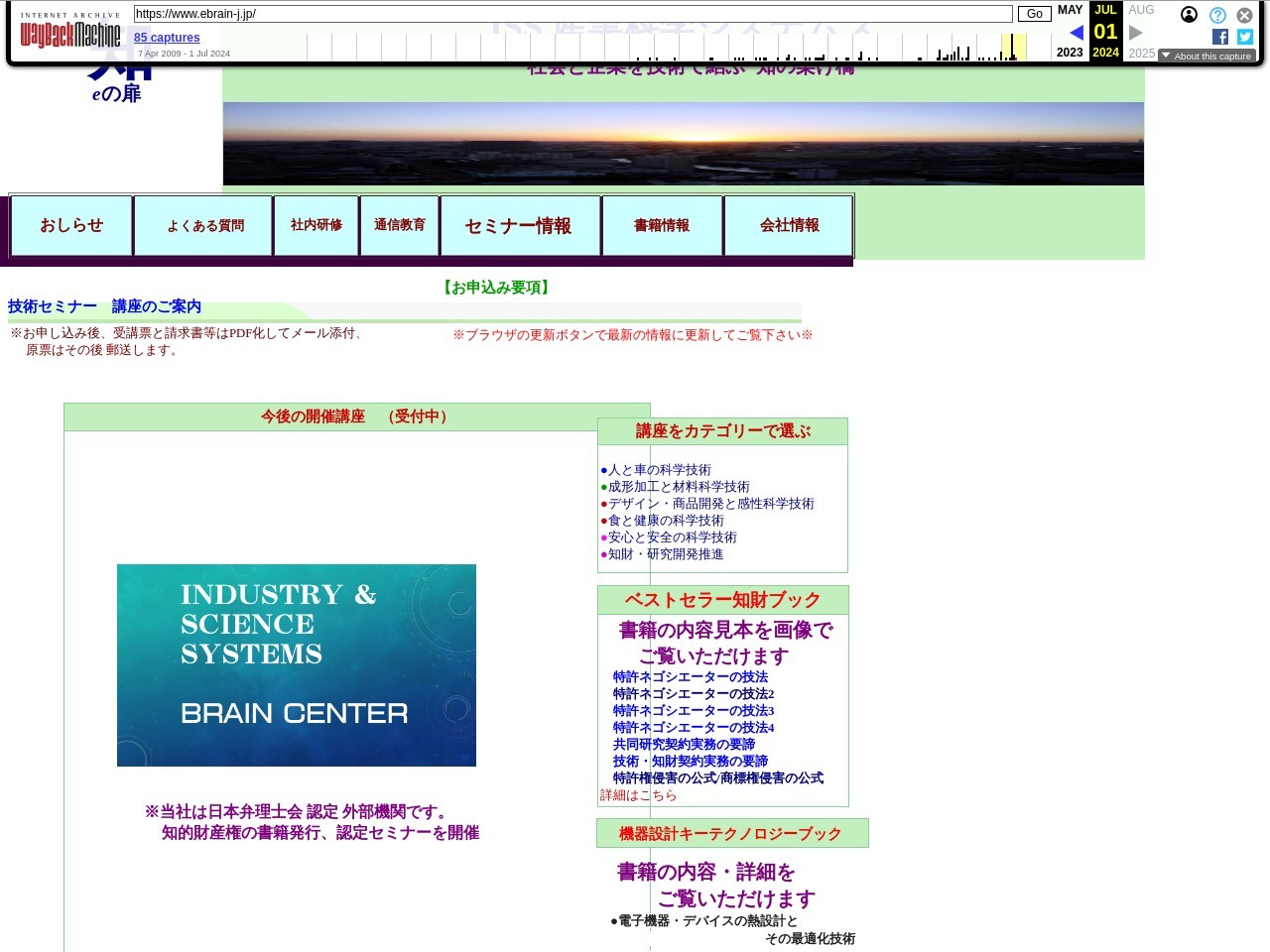Click the sunset skyline banner image
This screenshot has height=952, width=1270.
click(684, 144)
